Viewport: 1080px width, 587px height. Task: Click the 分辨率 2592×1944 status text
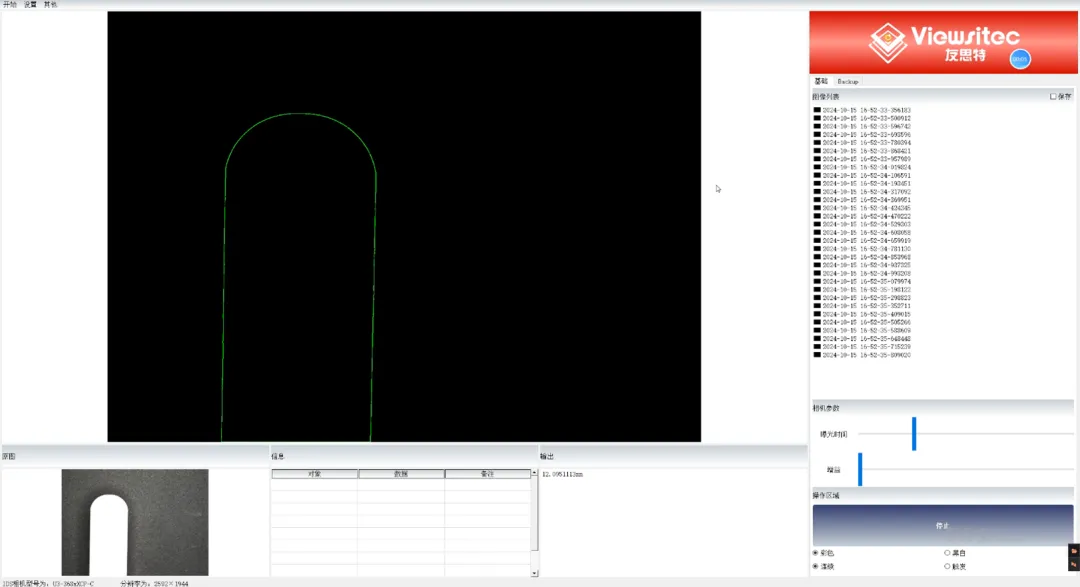154,584
